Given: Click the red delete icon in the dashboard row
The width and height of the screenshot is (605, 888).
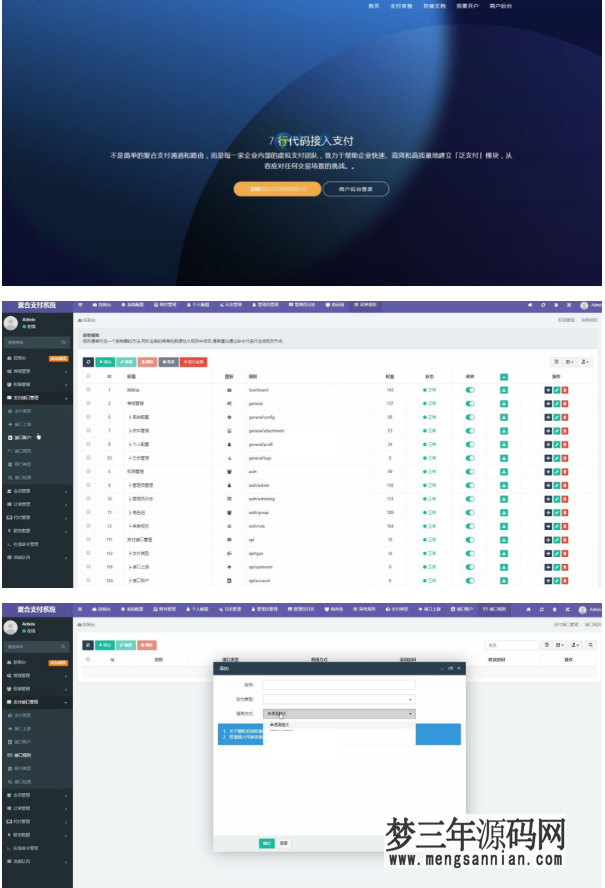Looking at the screenshot, I should tap(564, 389).
